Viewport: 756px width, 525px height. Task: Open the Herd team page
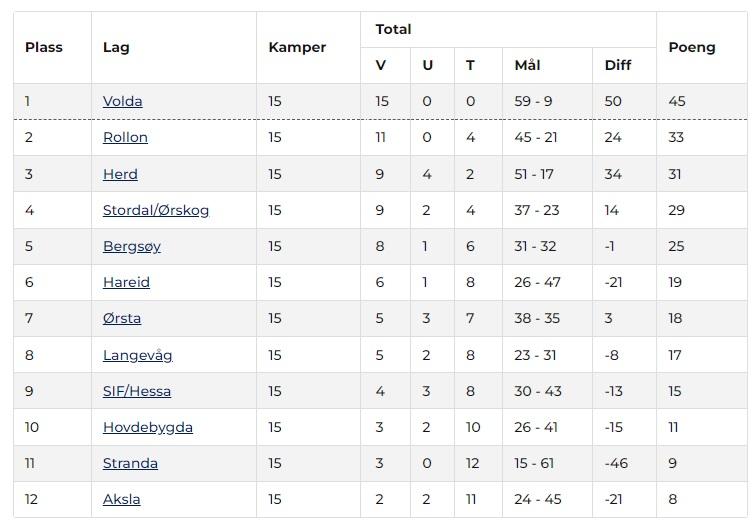tap(120, 174)
